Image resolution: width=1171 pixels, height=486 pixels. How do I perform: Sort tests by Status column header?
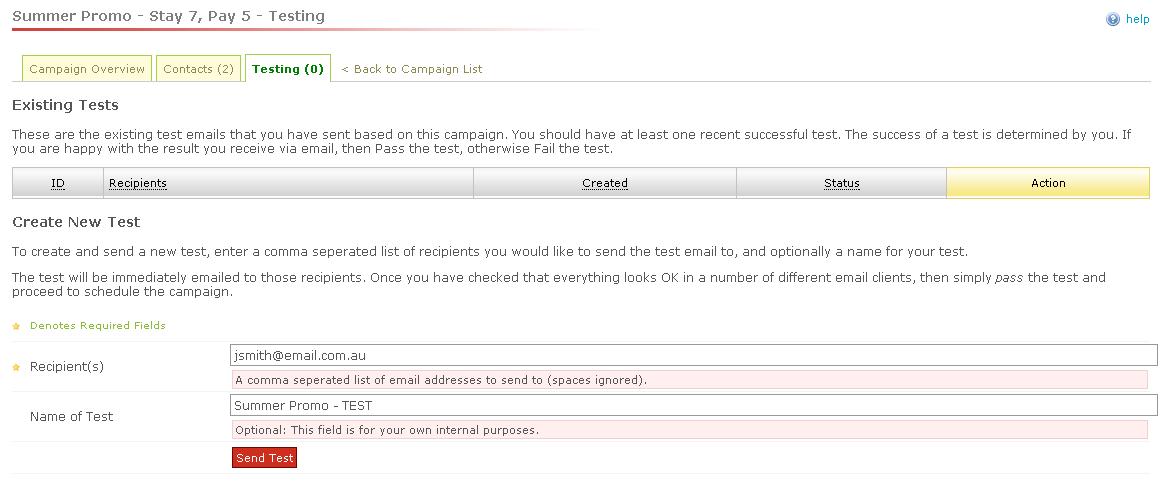coord(842,183)
